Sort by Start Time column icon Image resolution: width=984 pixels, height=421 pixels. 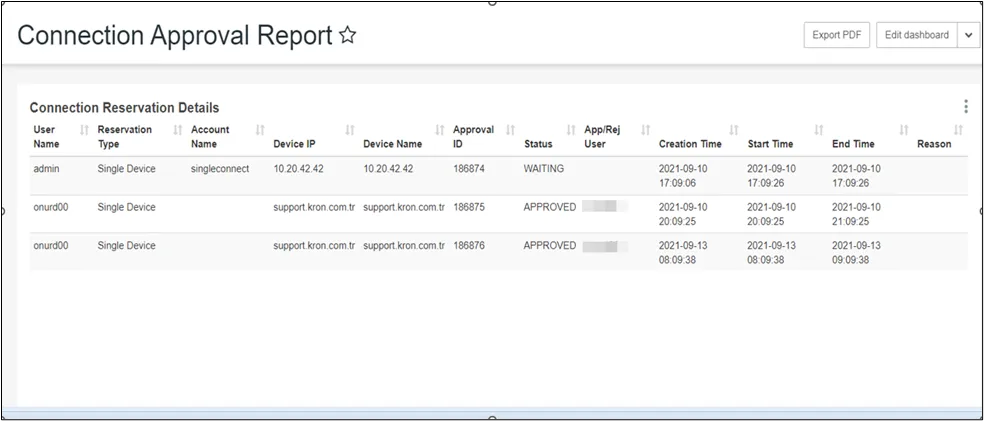coord(819,130)
